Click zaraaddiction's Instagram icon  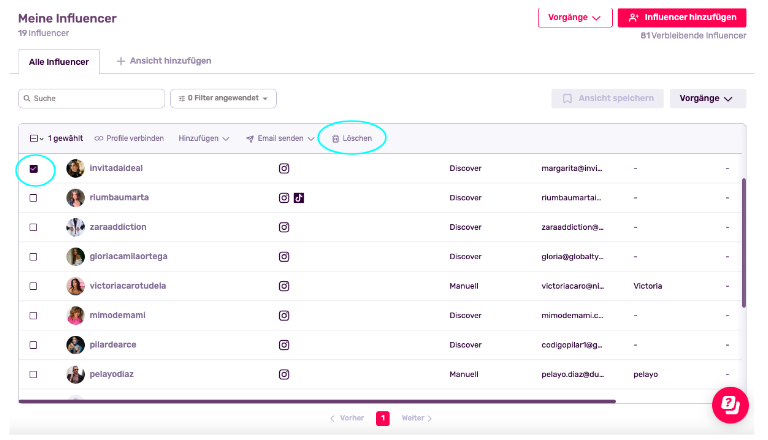click(x=284, y=227)
